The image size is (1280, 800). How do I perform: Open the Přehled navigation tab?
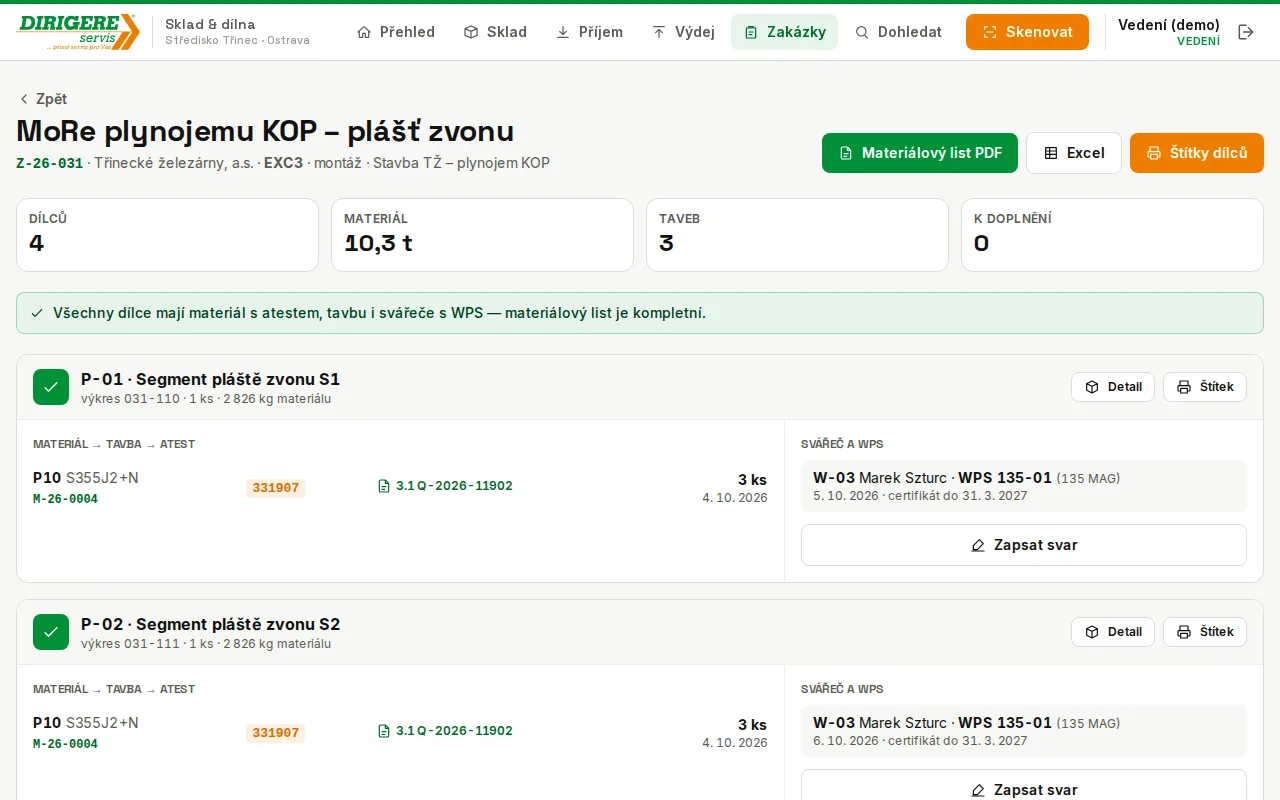point(396,32)
